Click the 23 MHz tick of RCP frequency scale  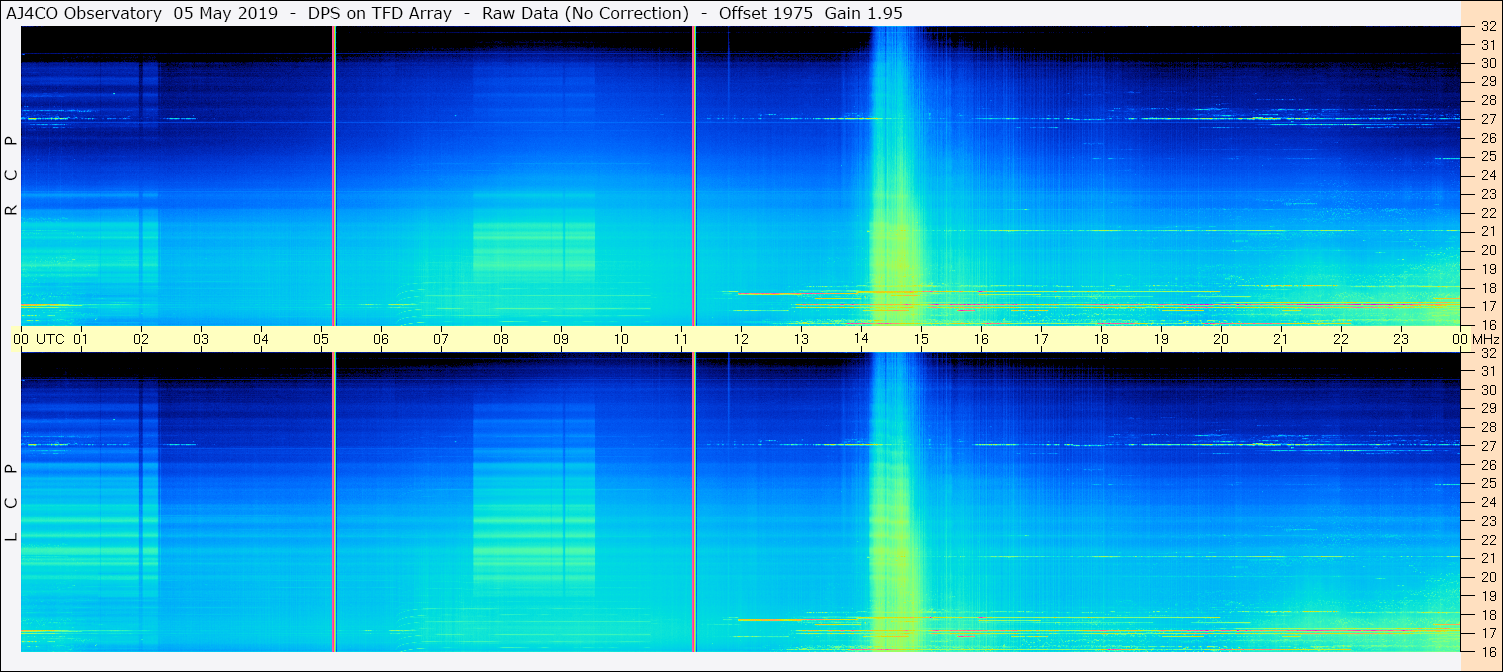pyautogui.click(x=1487, y=194)
